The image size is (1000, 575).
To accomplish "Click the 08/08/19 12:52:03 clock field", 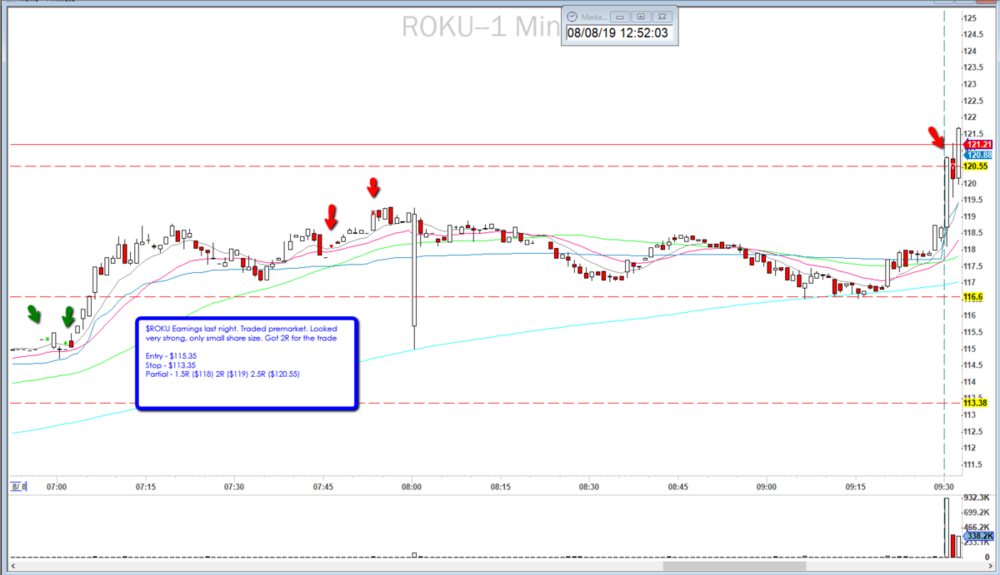I will [x=618, y=33].
